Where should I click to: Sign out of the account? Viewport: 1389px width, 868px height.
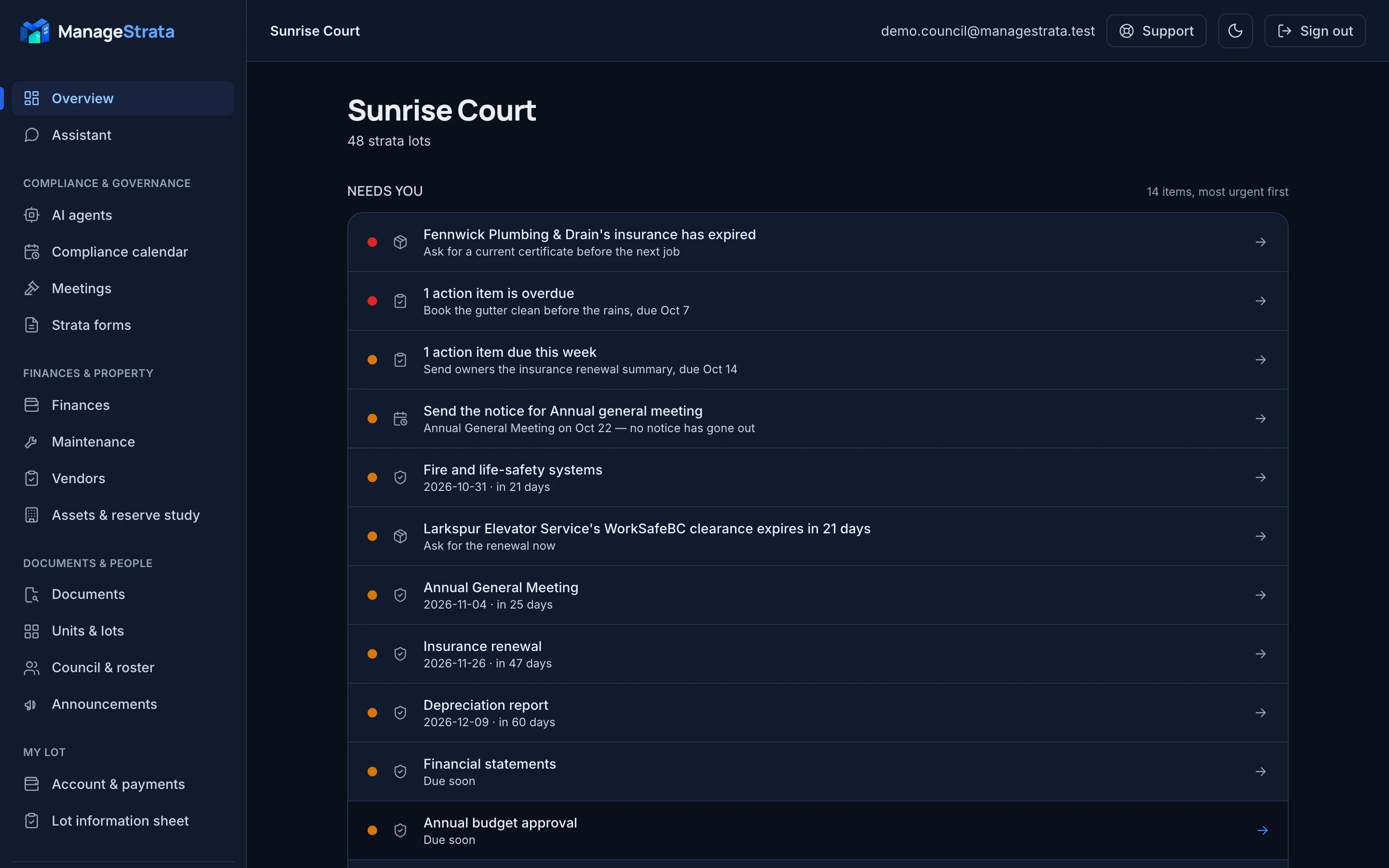[x=1314, y=31]
